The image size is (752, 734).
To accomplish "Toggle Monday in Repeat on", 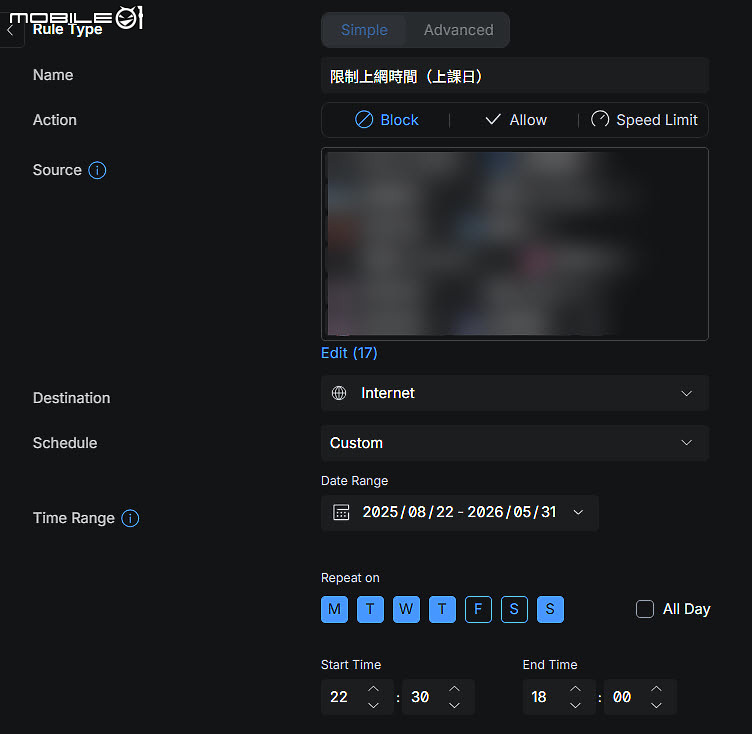I will point(334,609).
